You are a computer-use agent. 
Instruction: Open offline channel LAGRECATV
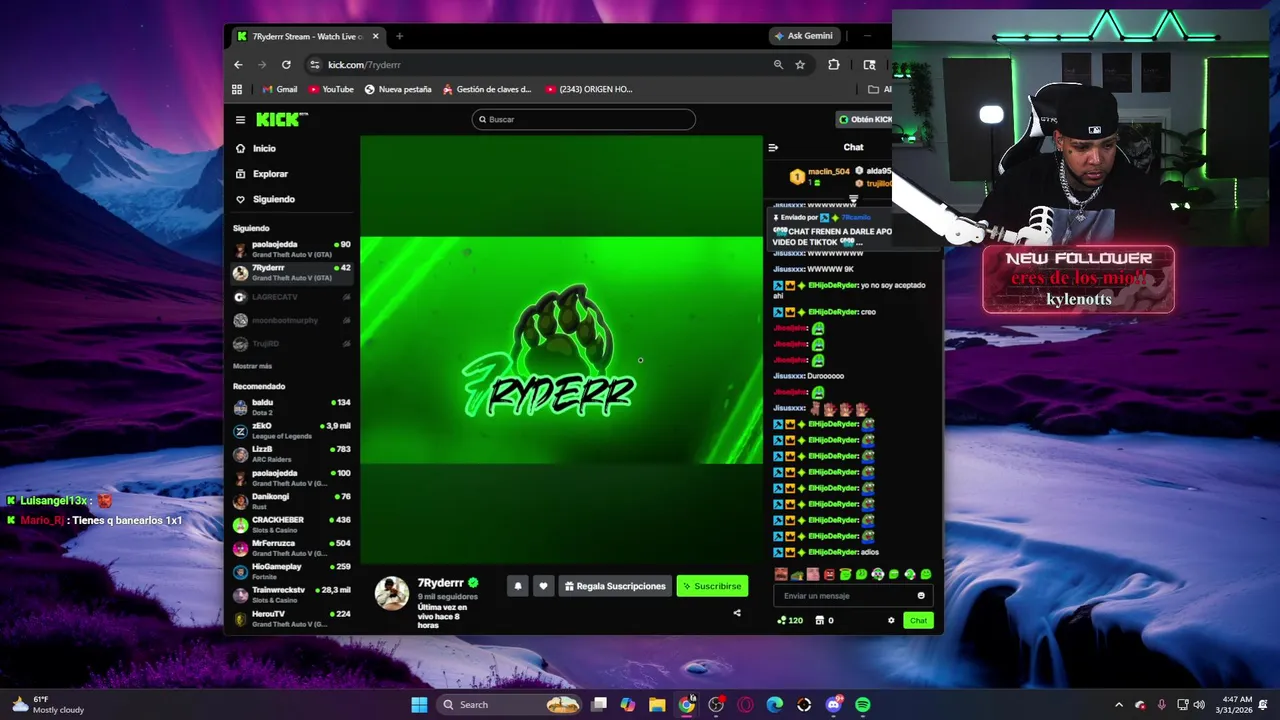[292, 297]
